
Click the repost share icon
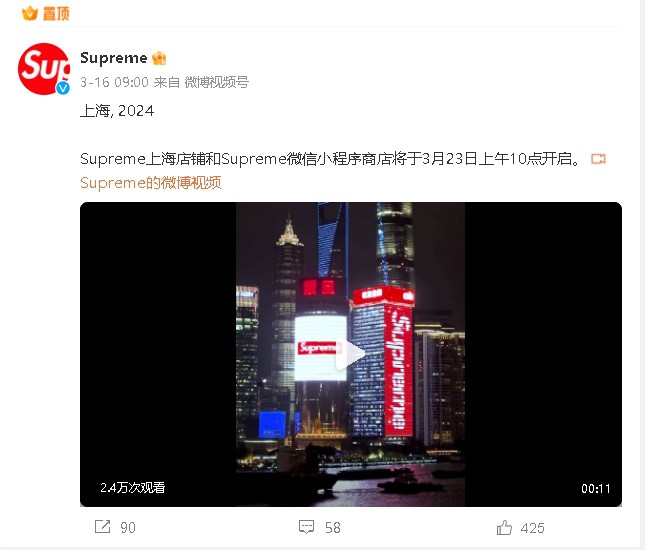(x=102, y=527)
